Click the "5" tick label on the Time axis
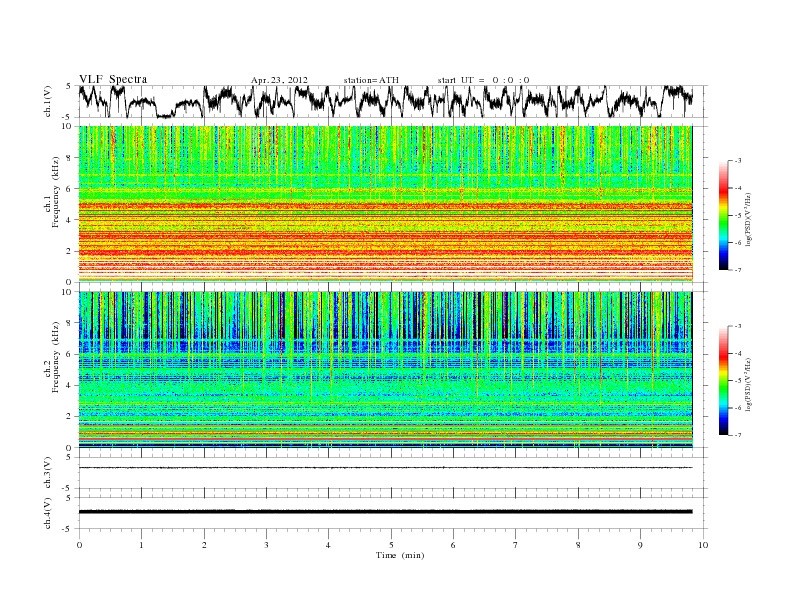The image size is (792, 612). pos(391,545)
